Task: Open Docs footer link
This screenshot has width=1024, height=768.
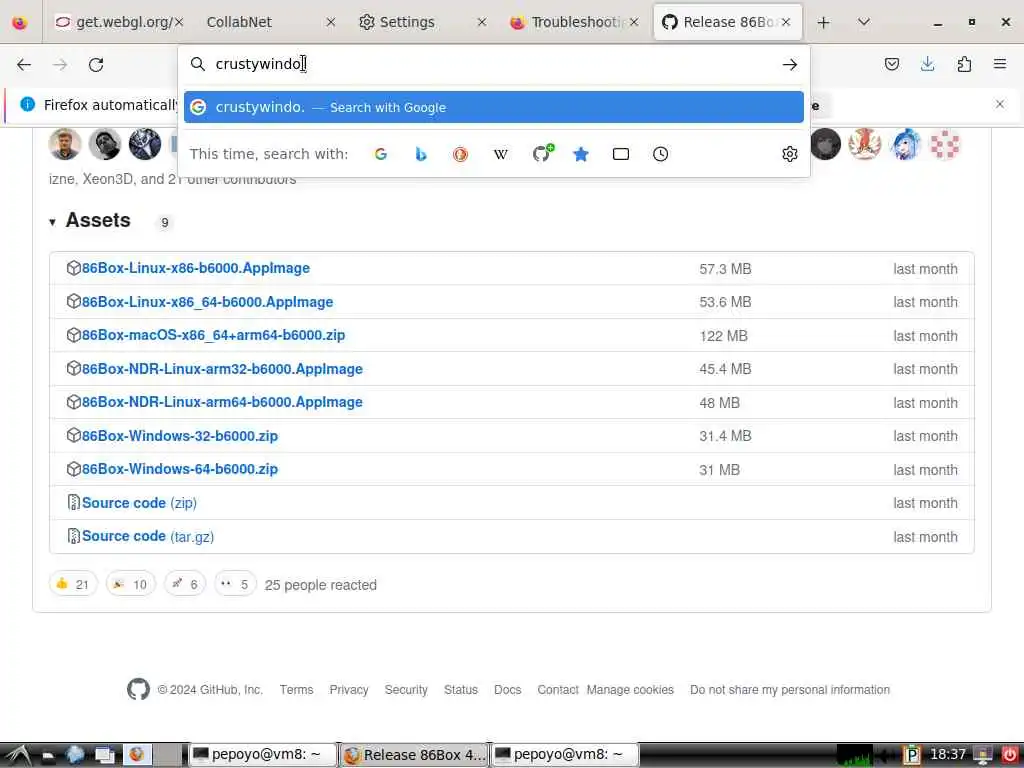Action: [507, 690]
